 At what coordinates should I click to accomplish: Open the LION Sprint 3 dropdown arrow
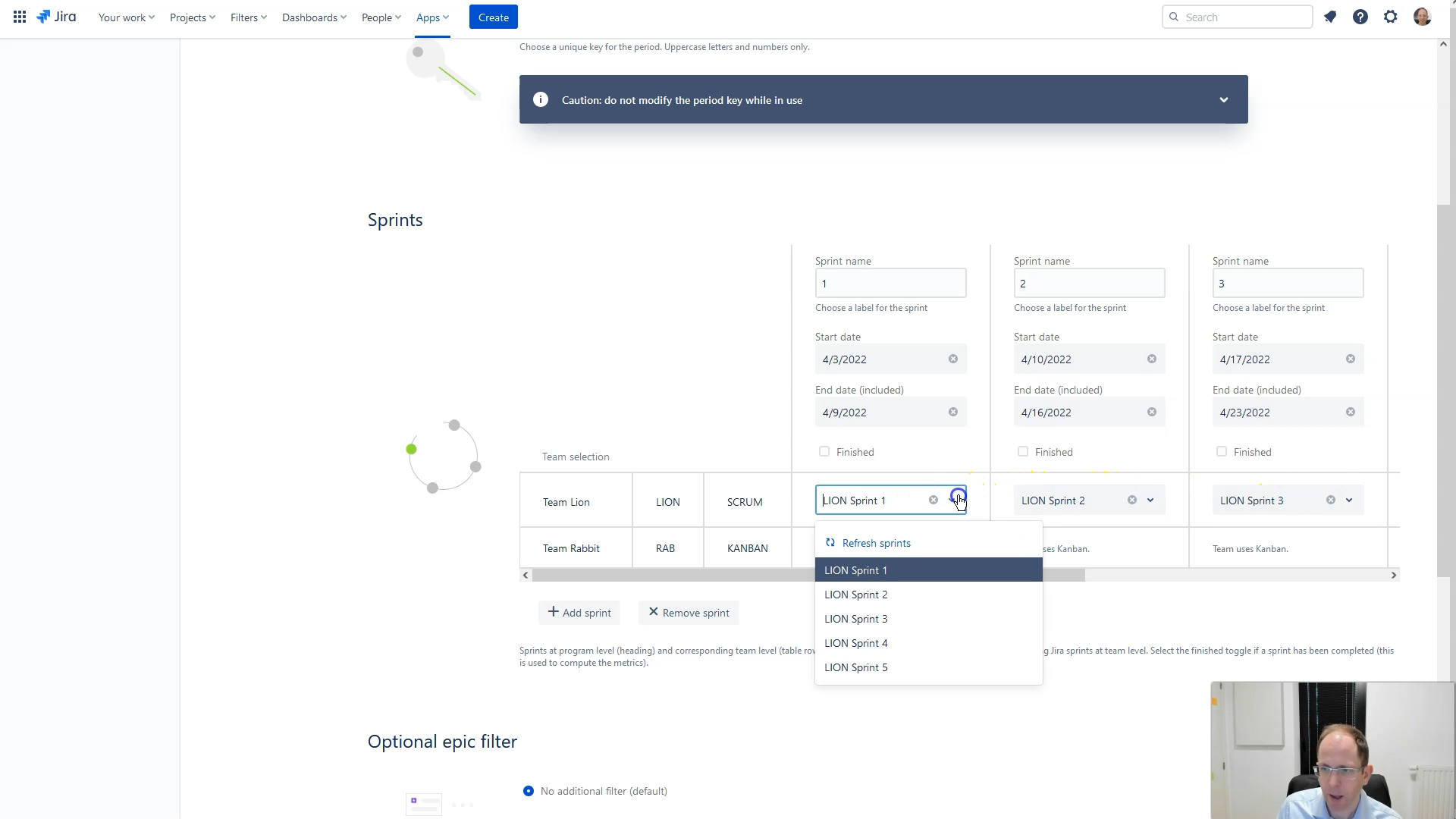[x=1349, y=500]
